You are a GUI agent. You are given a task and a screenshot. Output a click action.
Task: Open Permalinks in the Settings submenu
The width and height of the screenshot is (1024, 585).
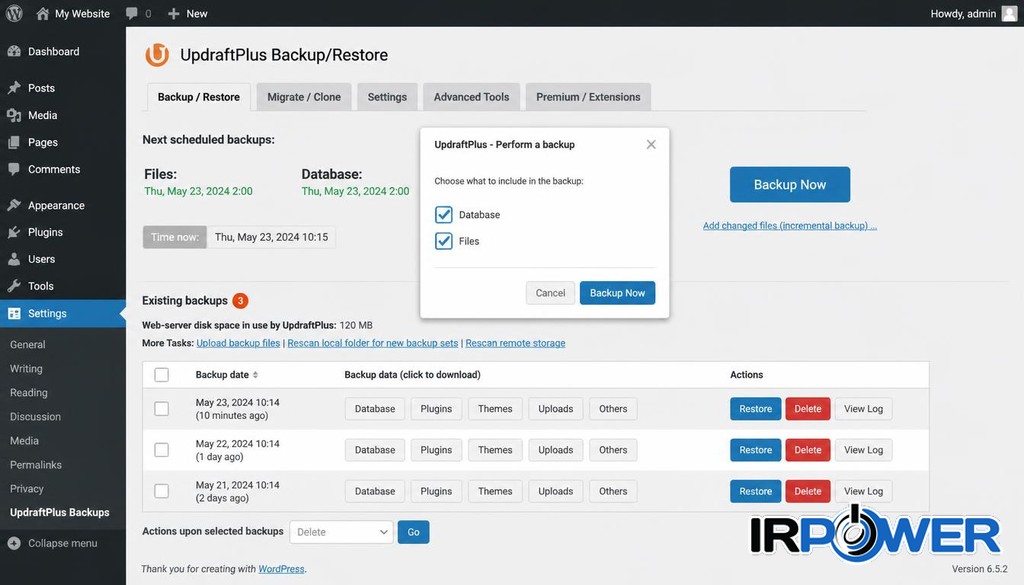point(36,465)
